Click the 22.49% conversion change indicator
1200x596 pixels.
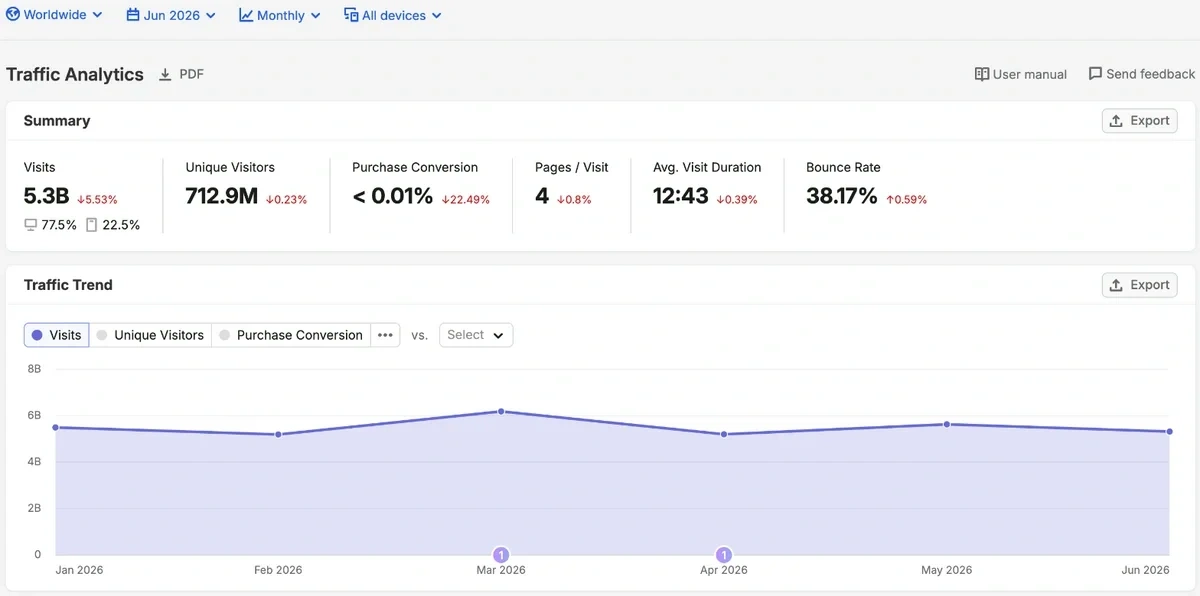point(466,200)
